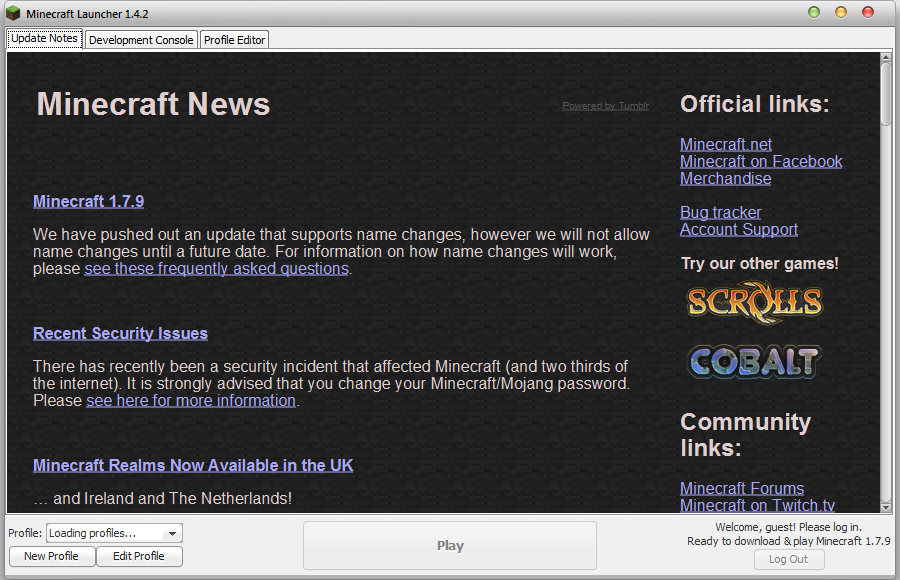Select the Update Notes tab
900x580 pixels.
44,39
